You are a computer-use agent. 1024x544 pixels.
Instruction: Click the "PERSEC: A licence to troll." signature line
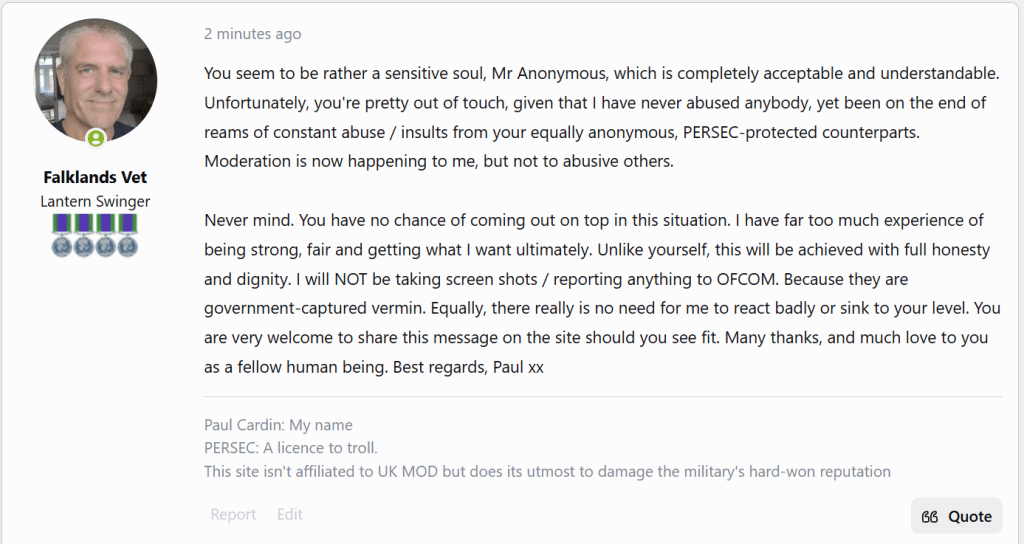[x=291, y=448]
